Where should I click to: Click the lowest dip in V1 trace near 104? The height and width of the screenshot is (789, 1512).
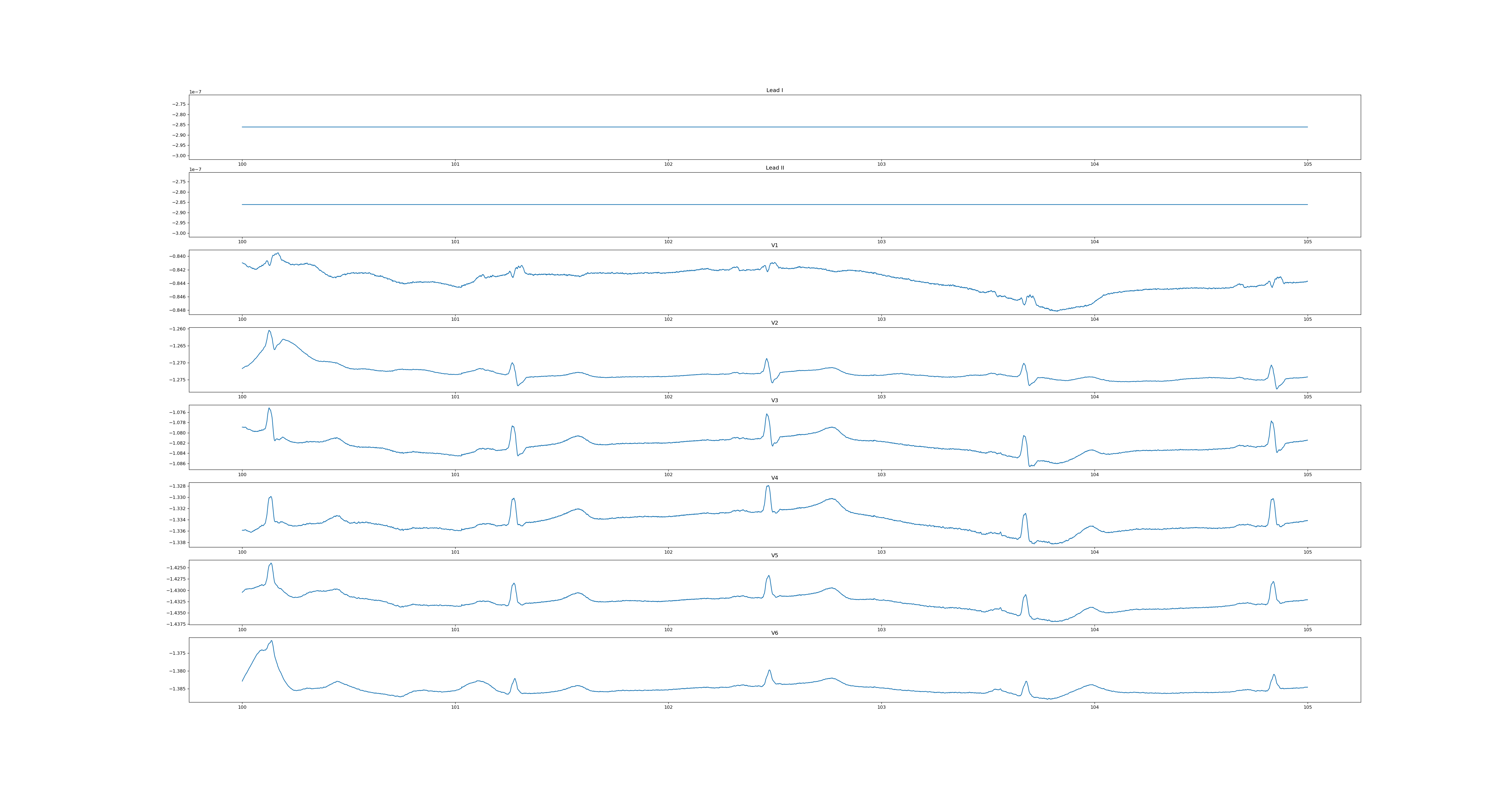(x=1056, y=311)
